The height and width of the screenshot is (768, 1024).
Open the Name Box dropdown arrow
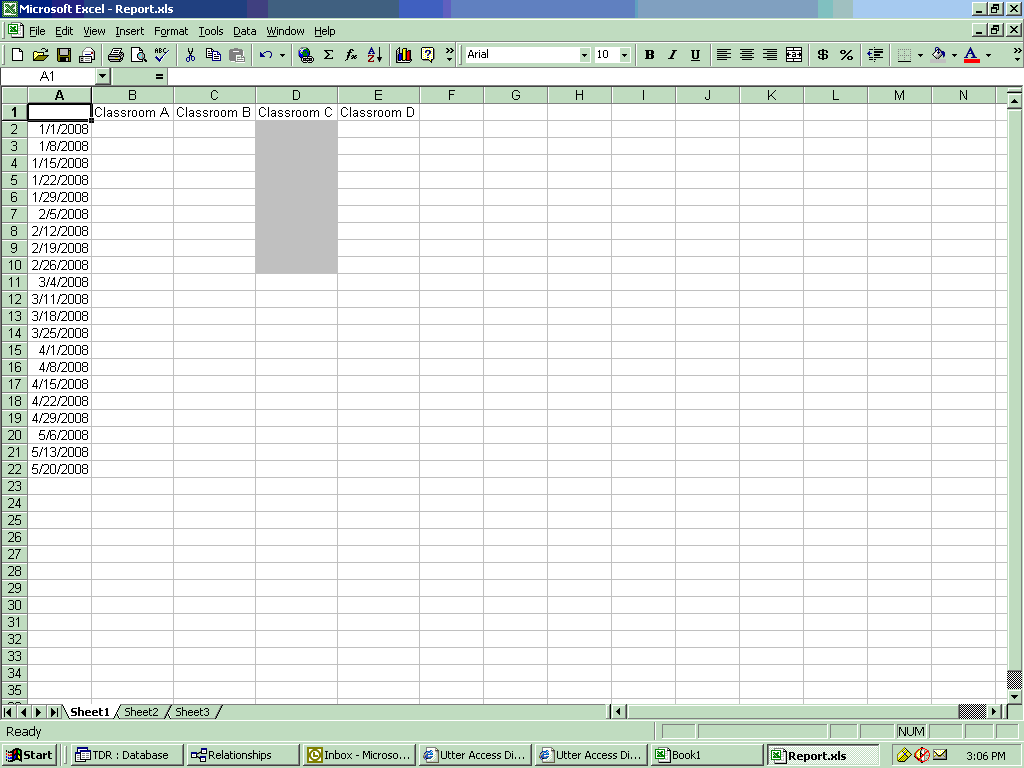102,76
